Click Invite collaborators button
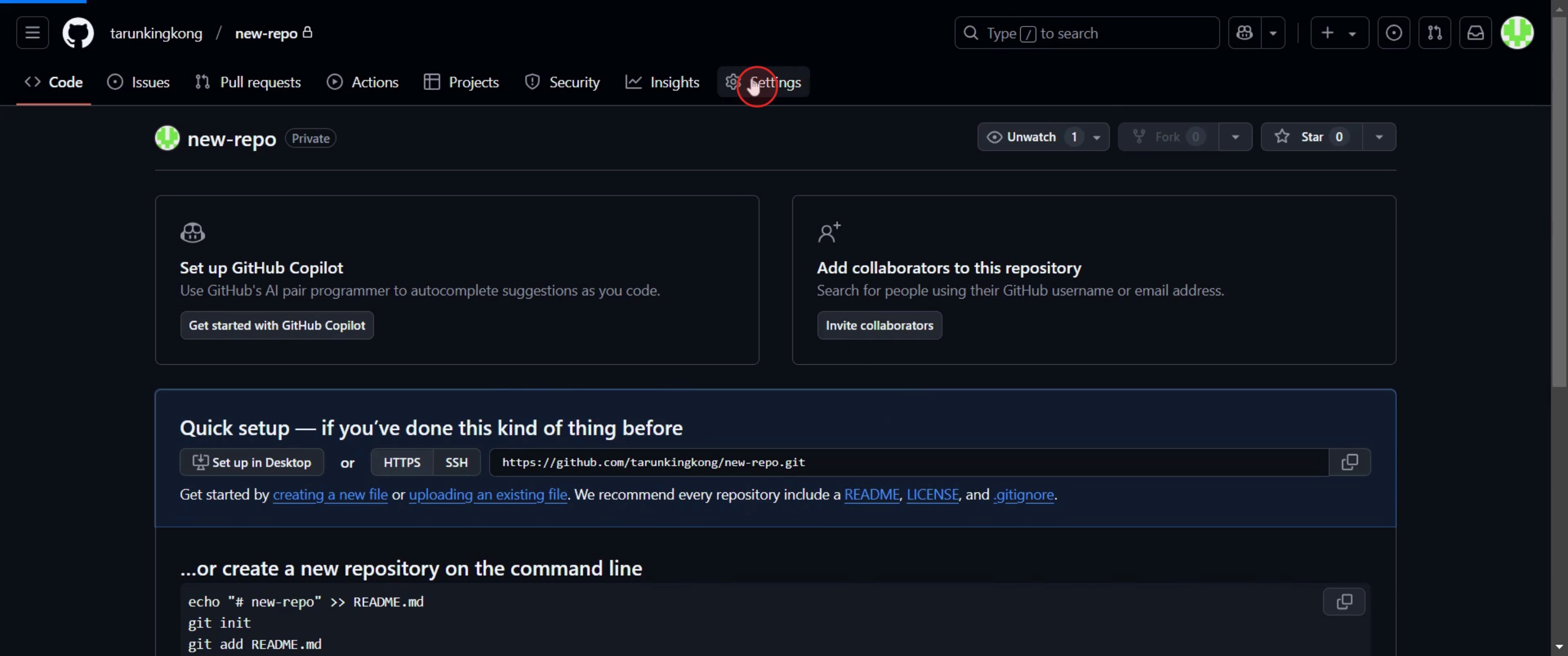Screen dimensions: 1568x656 tap(879, 326)
